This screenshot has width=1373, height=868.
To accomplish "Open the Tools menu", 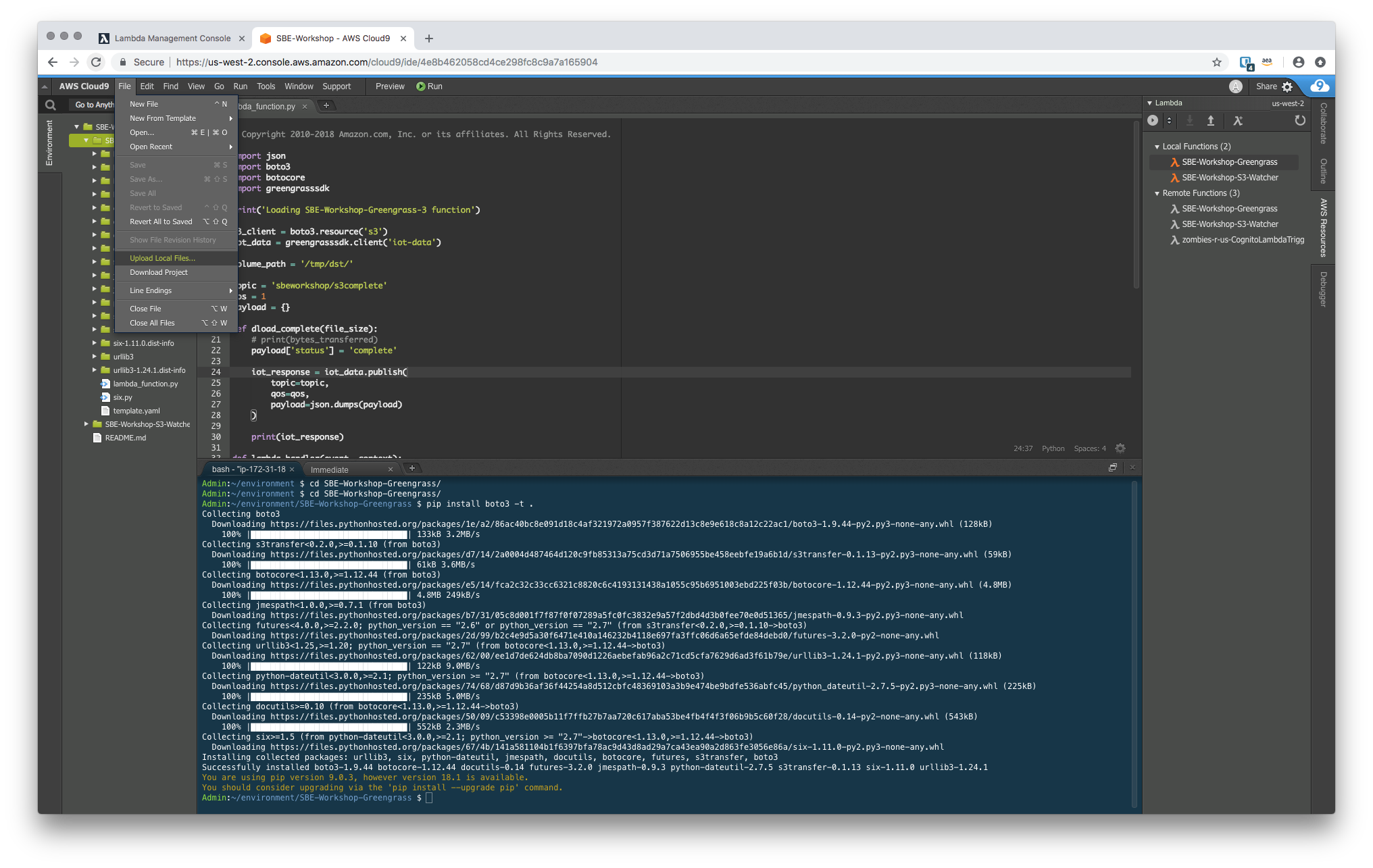I will (266, 86).
